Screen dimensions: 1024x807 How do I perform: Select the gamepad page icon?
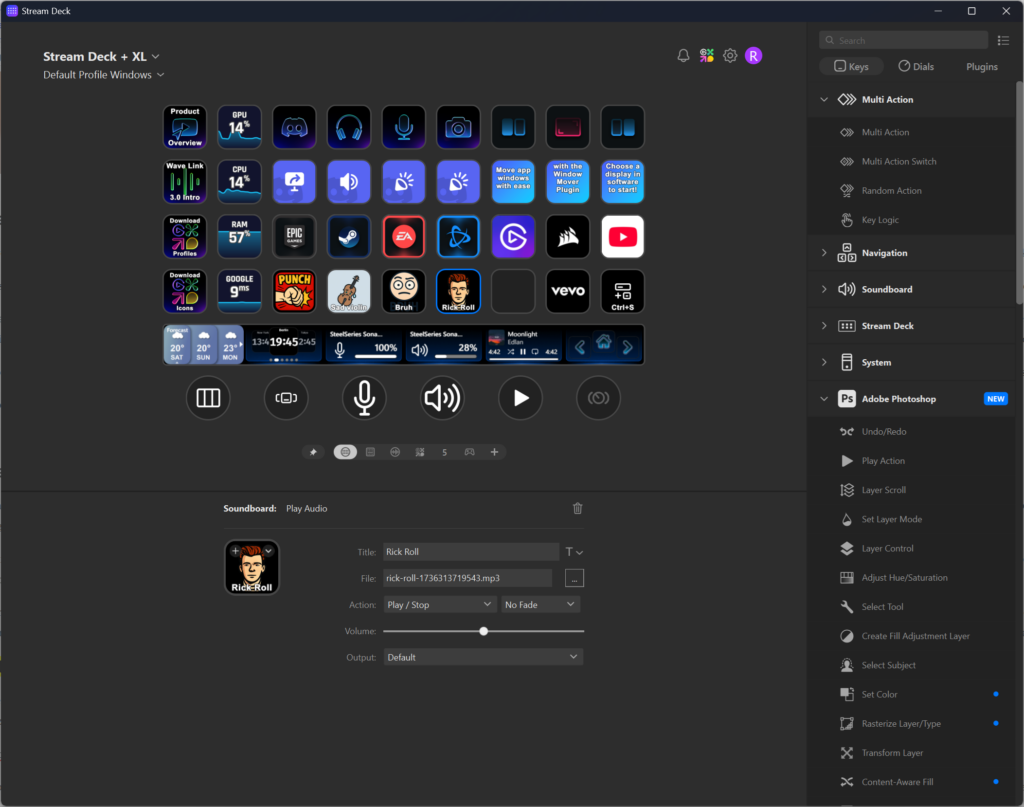coord(470,452)
